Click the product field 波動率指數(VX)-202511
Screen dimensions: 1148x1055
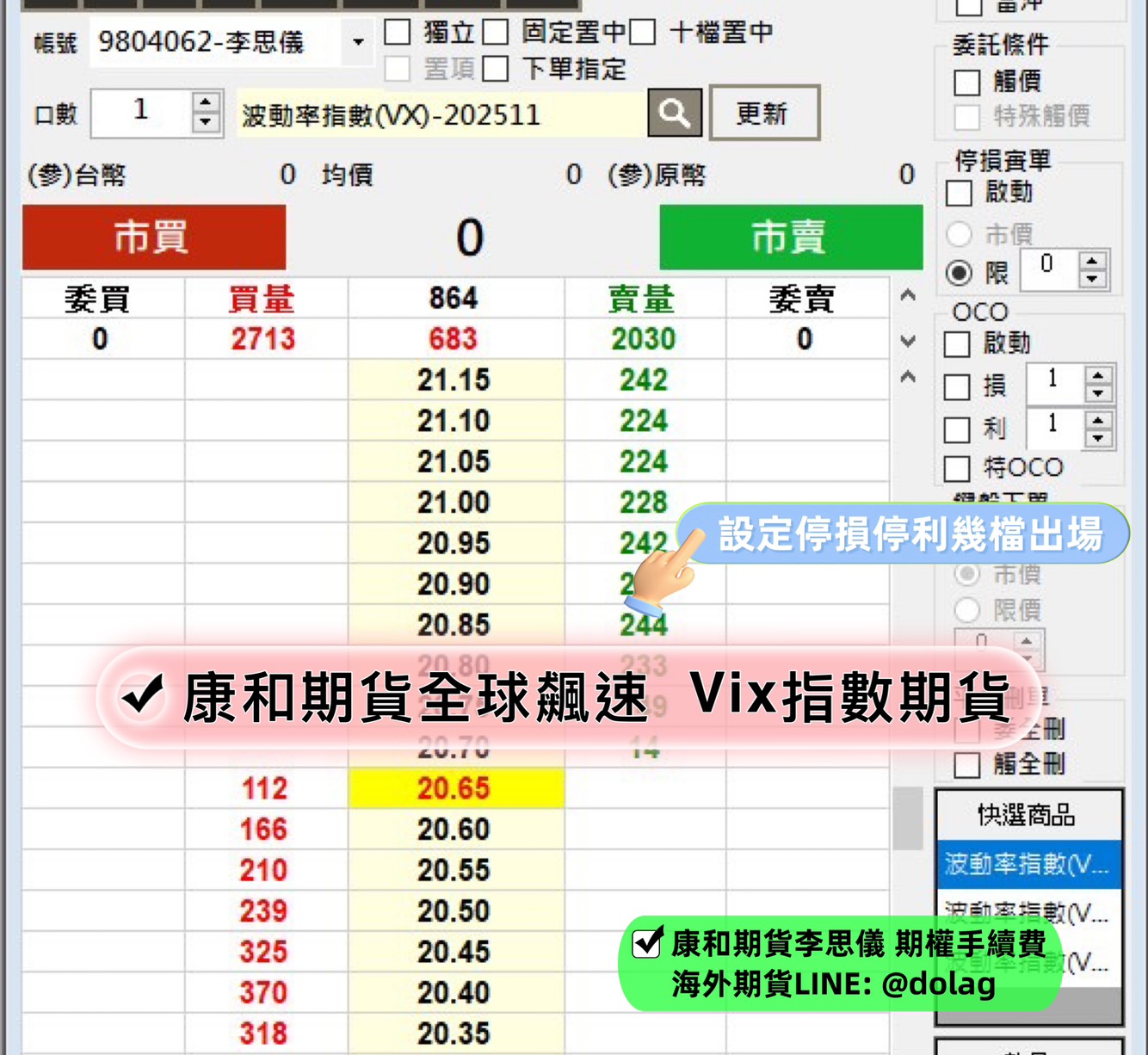[x=441, y=114]
